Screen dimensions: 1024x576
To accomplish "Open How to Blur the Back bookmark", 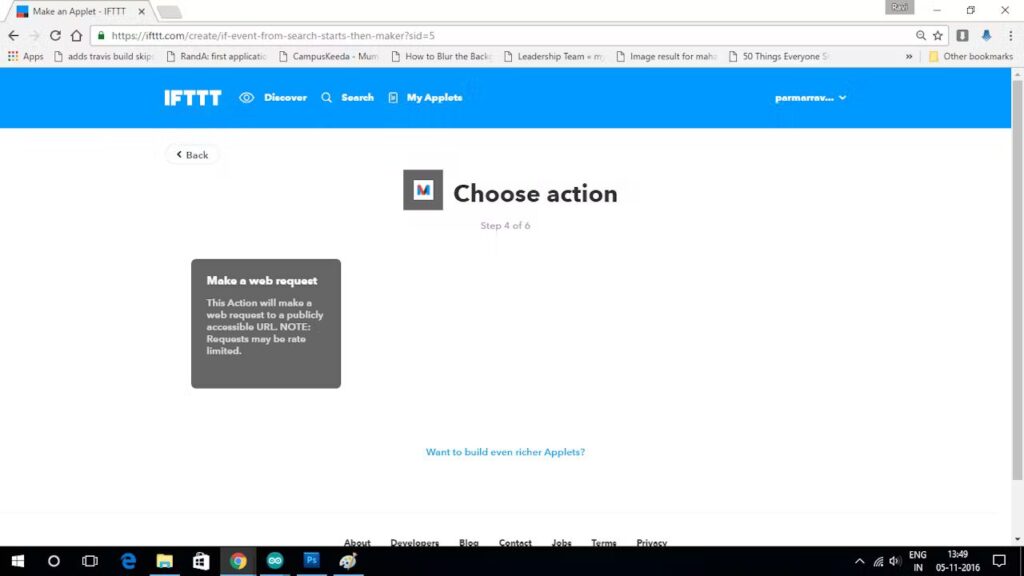I will coord(441,56).
